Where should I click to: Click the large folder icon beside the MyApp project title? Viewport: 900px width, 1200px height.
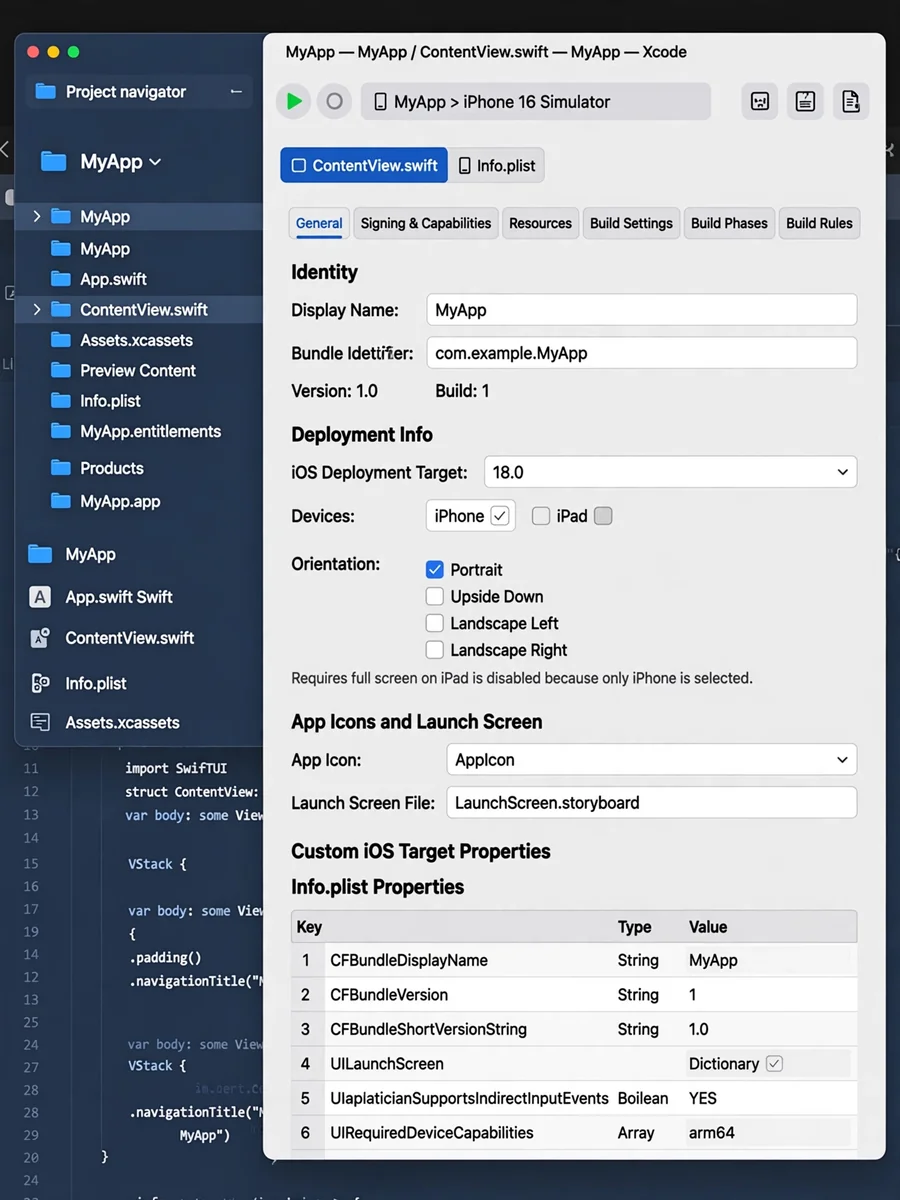click(53, 162)
